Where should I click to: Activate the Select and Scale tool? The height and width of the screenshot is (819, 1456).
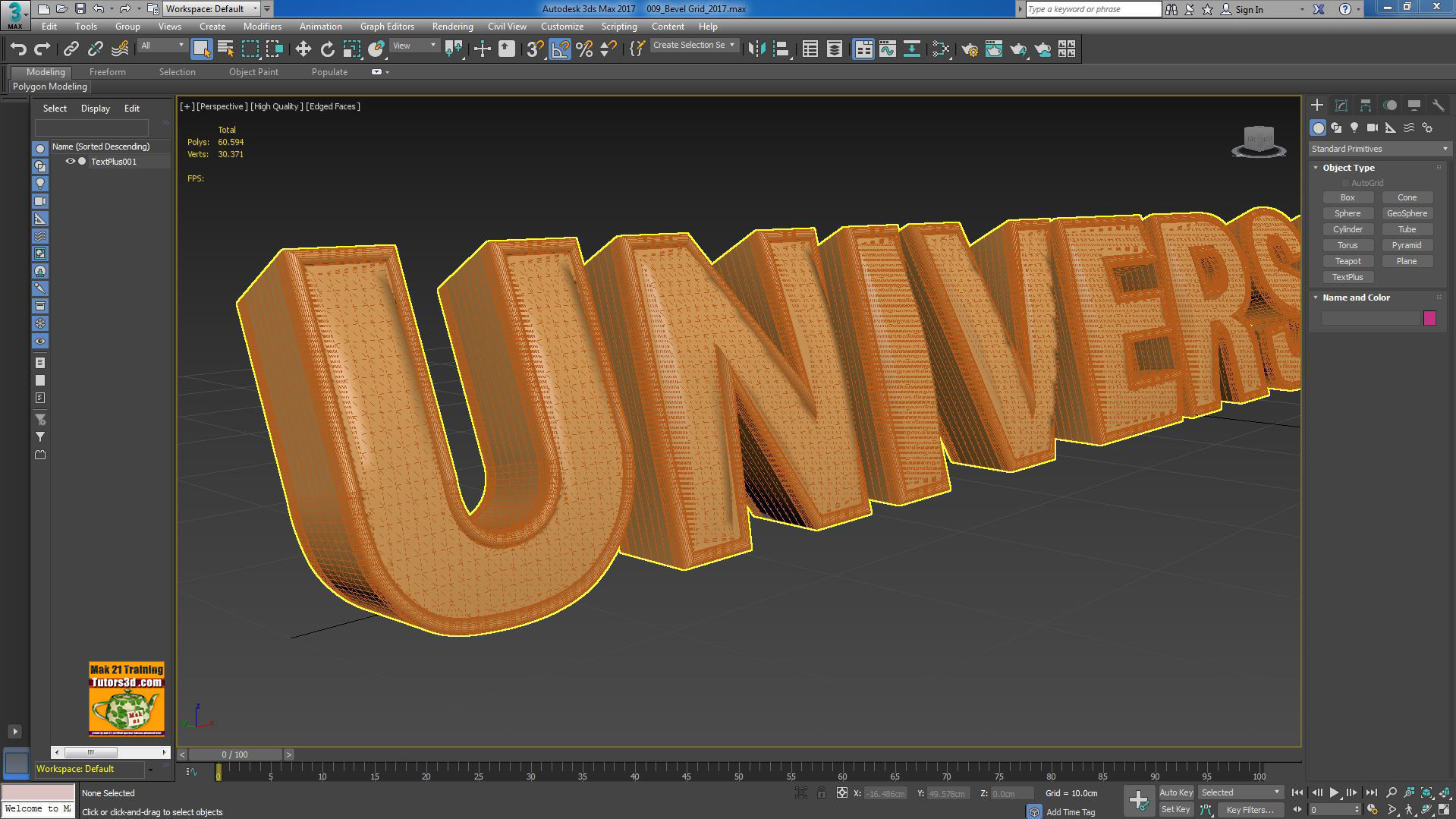click(x=351, y=49)
